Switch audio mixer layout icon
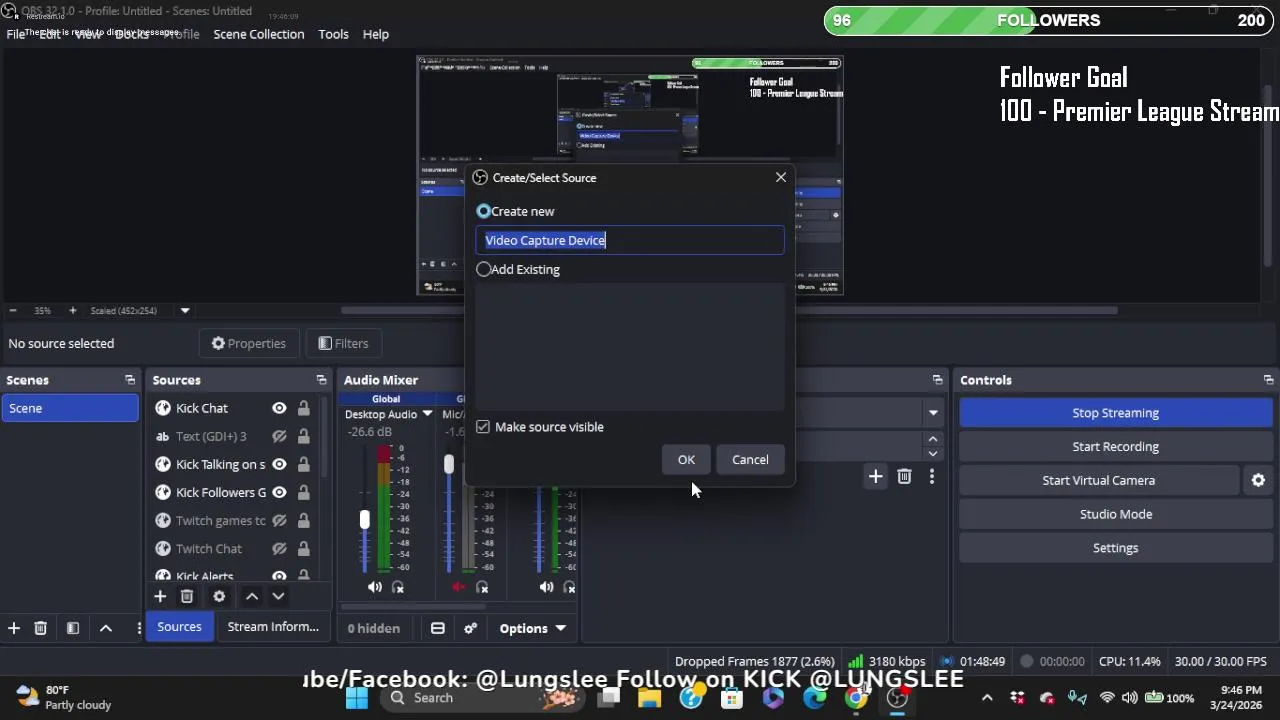The height and width of the screenshot is (720, 1280). pos(438,628)
